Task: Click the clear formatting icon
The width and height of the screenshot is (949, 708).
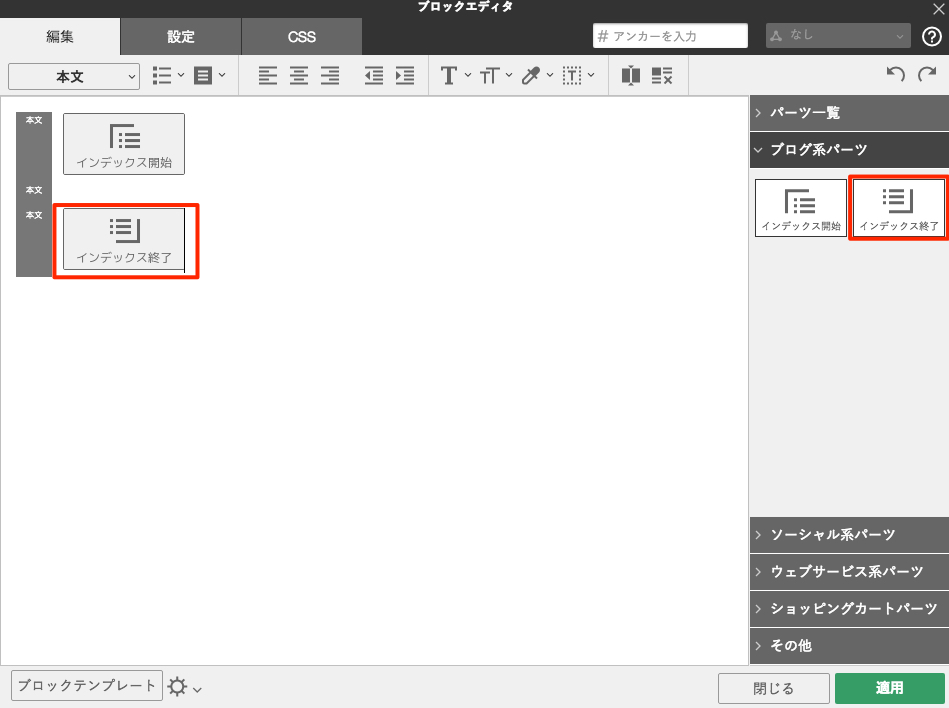Action: click(662, 76)
